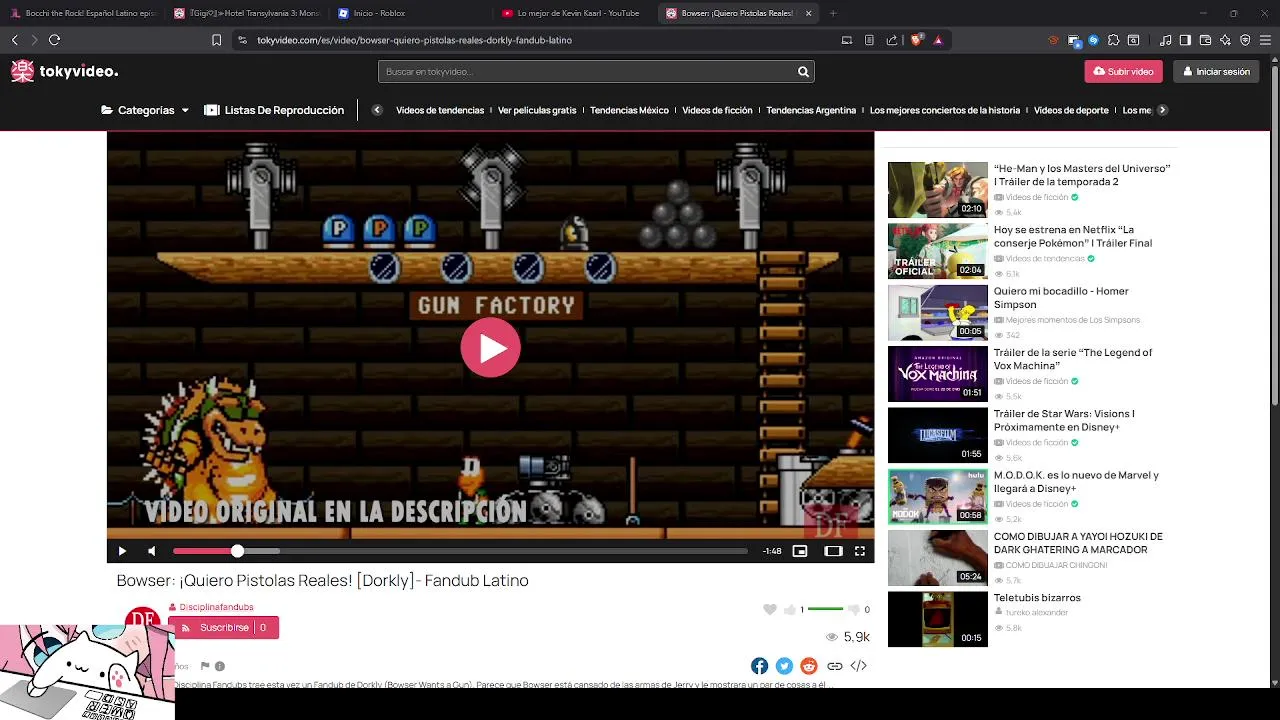The width and height of the screenshot is (1280, 720).
Task: Open the Brave VPN shield icon
Action: pos(1245,40)
